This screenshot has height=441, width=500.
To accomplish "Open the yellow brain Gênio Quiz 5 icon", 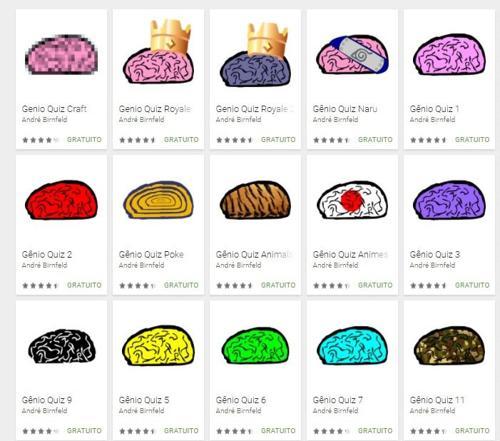I will pyautogui.click(x=158, y=346).
